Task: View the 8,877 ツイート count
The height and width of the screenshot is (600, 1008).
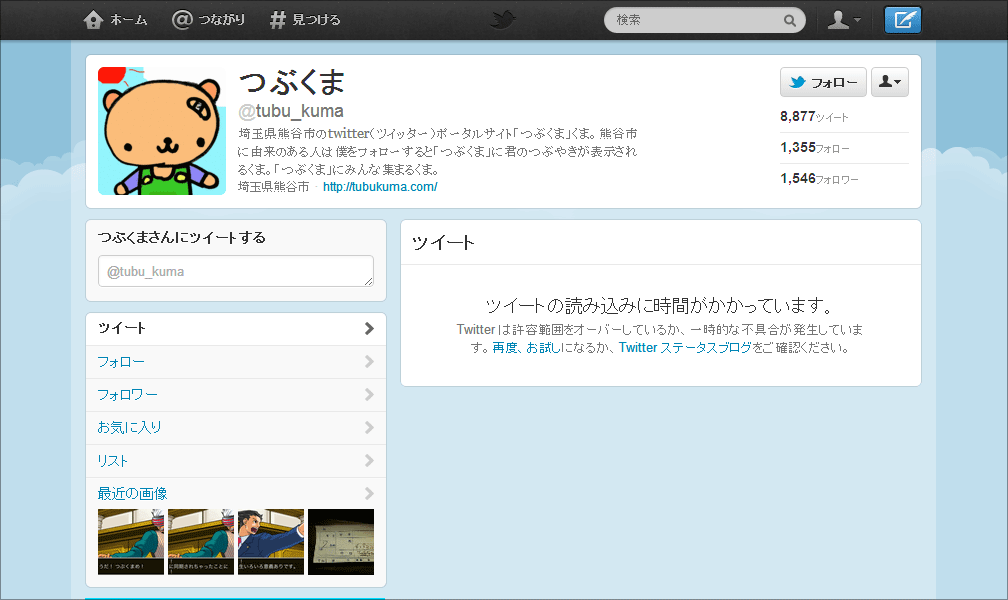Action: [814, 116]
